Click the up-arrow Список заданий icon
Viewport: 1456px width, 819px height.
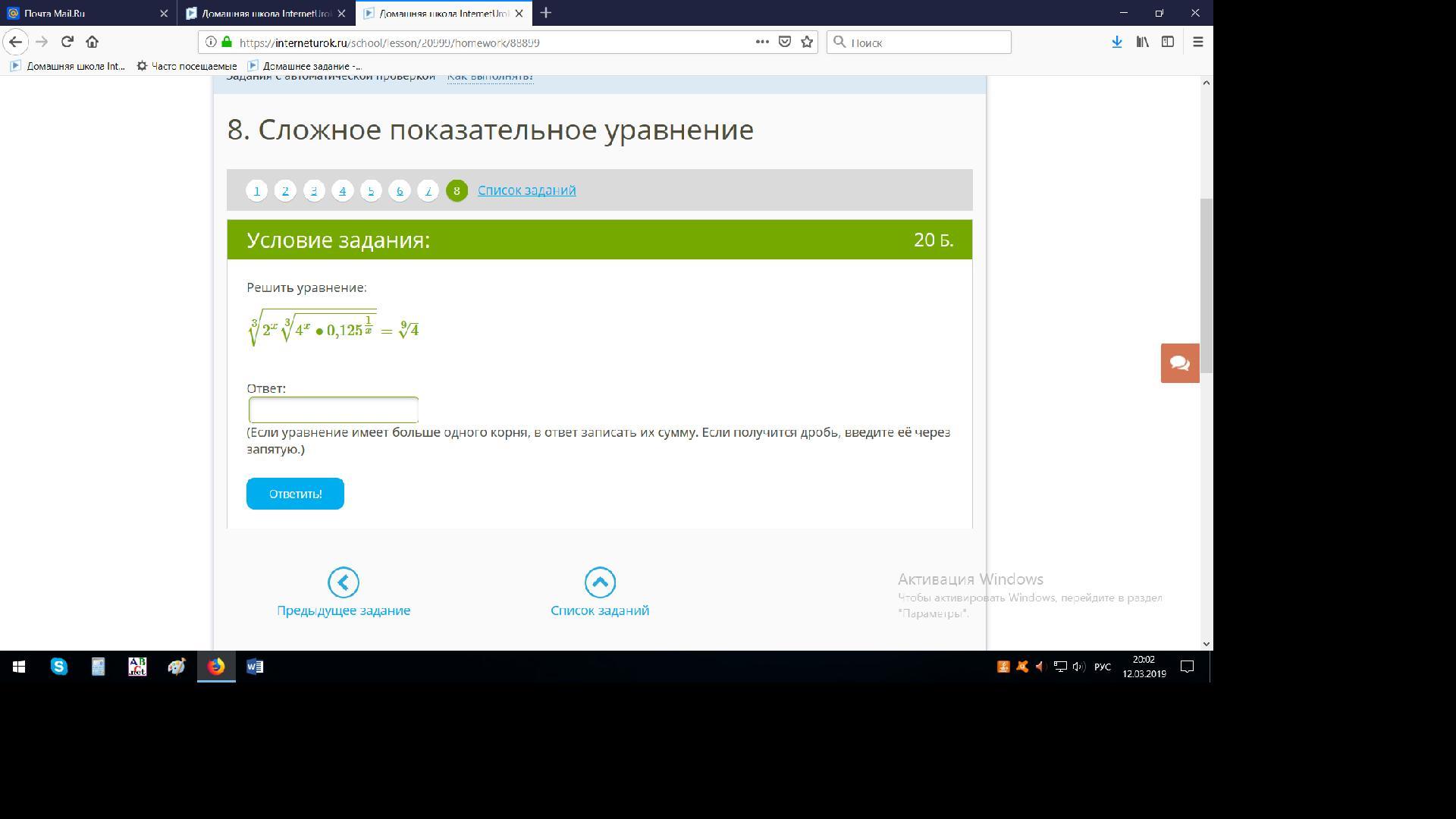pyautogui.click(x=600, y=582)
